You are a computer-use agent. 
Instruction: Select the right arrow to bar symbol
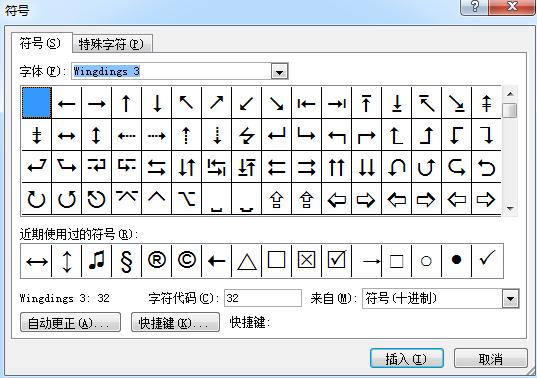pos(336,103)
